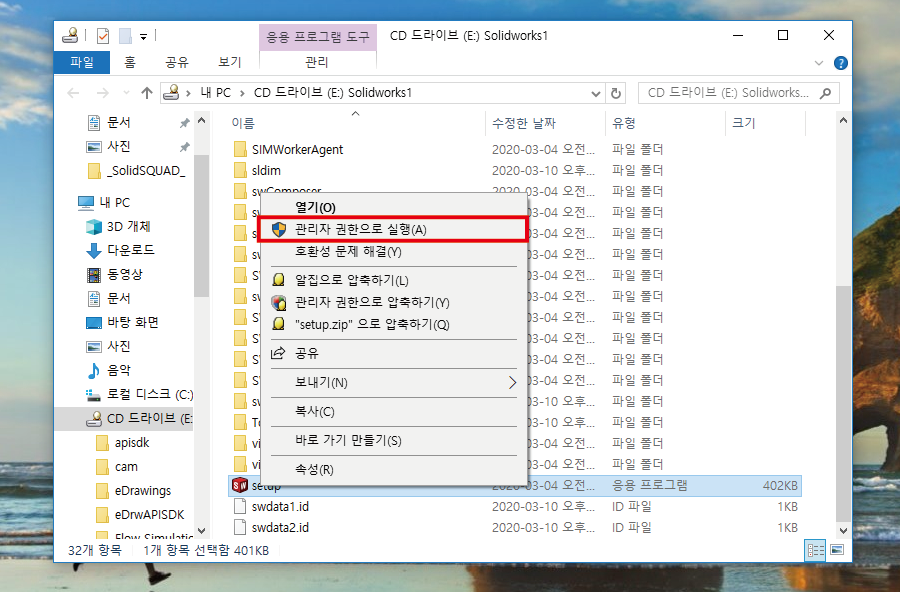Image resolution: width=900 pixels, height=592 pixels.
Task: Open the recent locations dropdown arrow
Action: (126, 93)
